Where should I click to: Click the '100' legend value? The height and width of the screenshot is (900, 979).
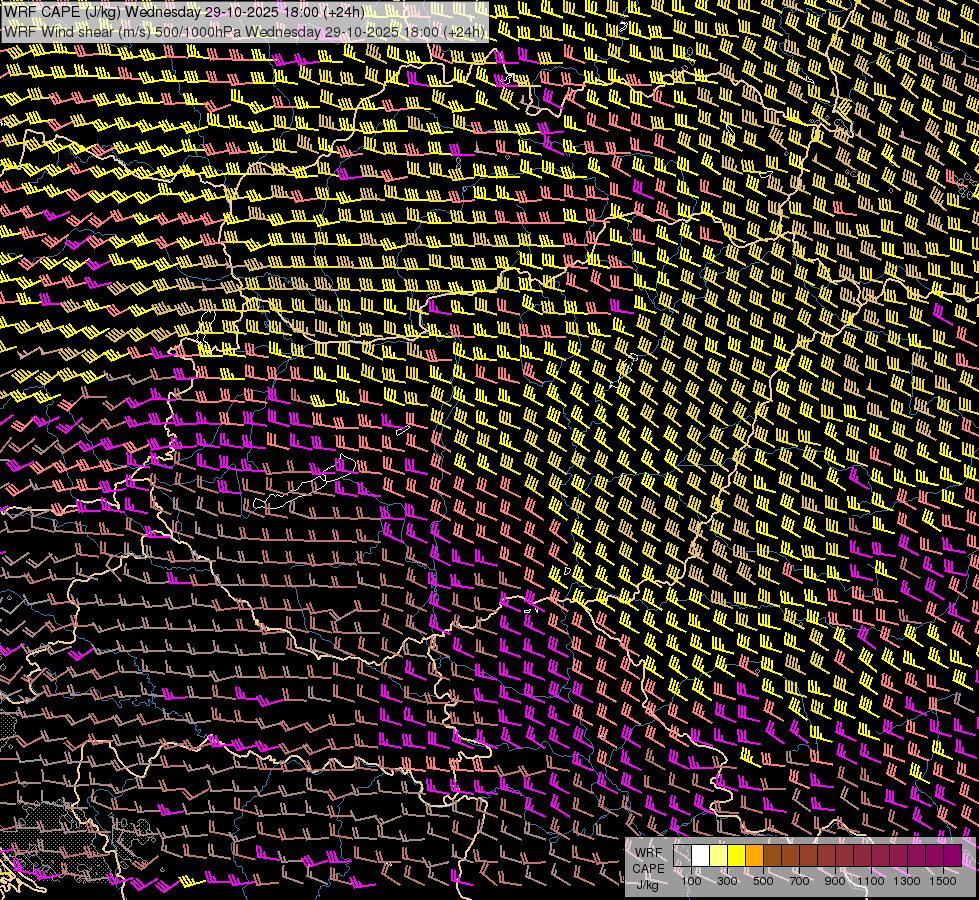pyautogui.click(x=691, y=881)
